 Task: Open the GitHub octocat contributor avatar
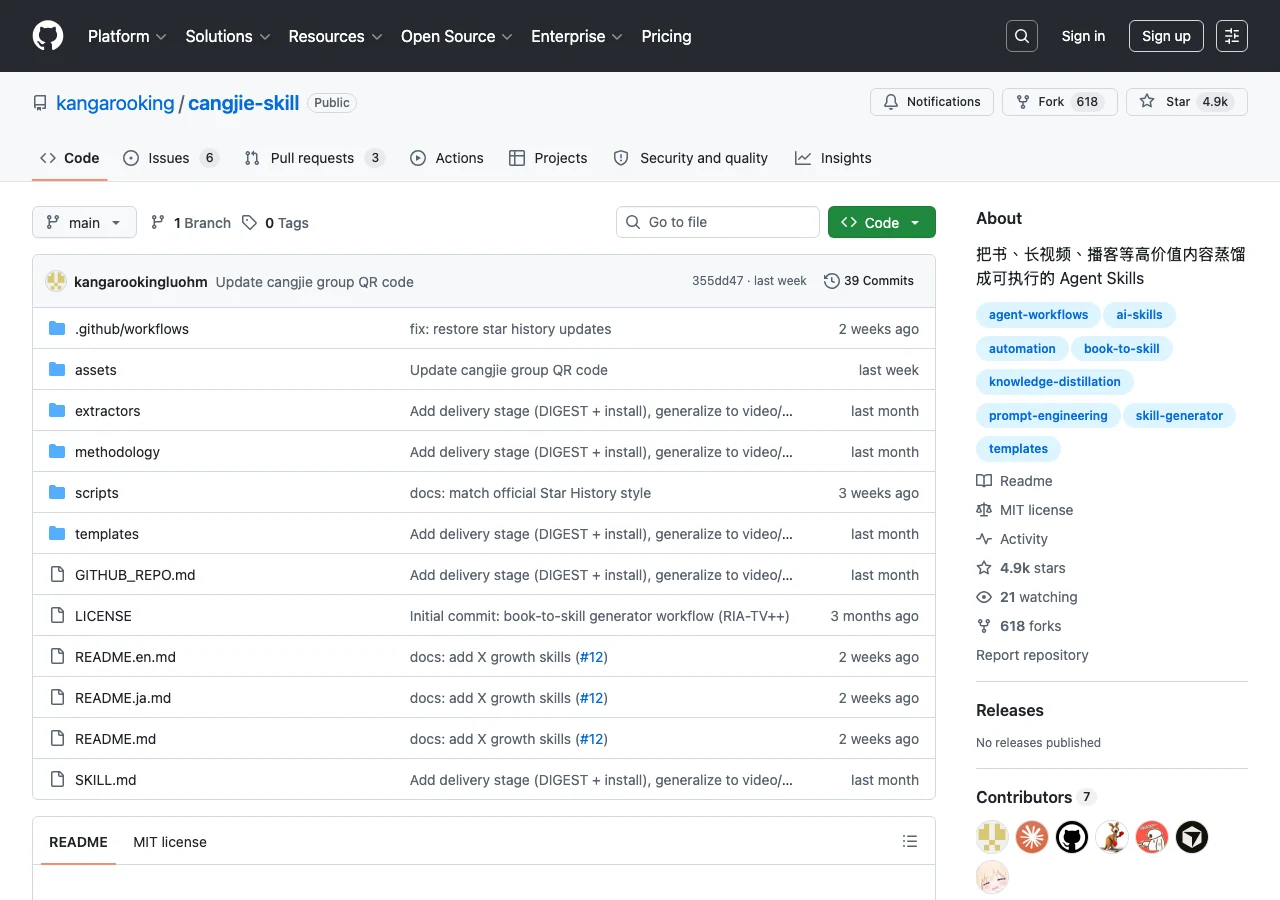[x=1072, y=837]
